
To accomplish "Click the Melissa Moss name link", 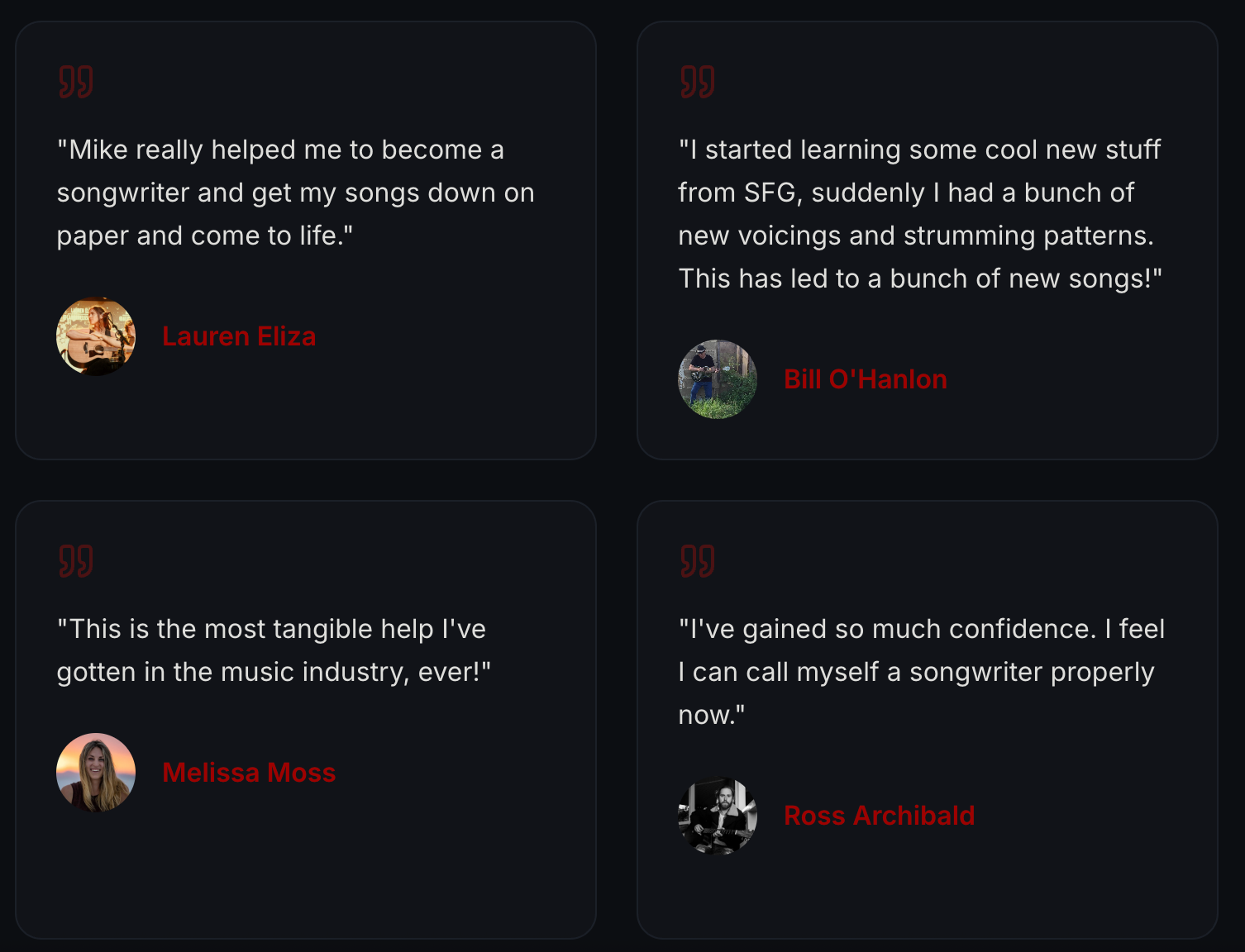I will pyautogui.click(x=249, y=773).
